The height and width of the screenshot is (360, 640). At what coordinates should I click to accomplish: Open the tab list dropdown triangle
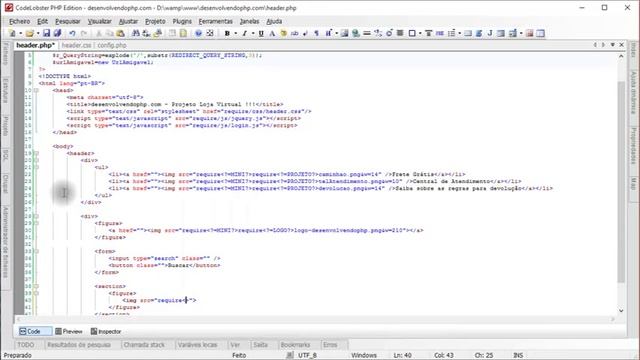613,45
